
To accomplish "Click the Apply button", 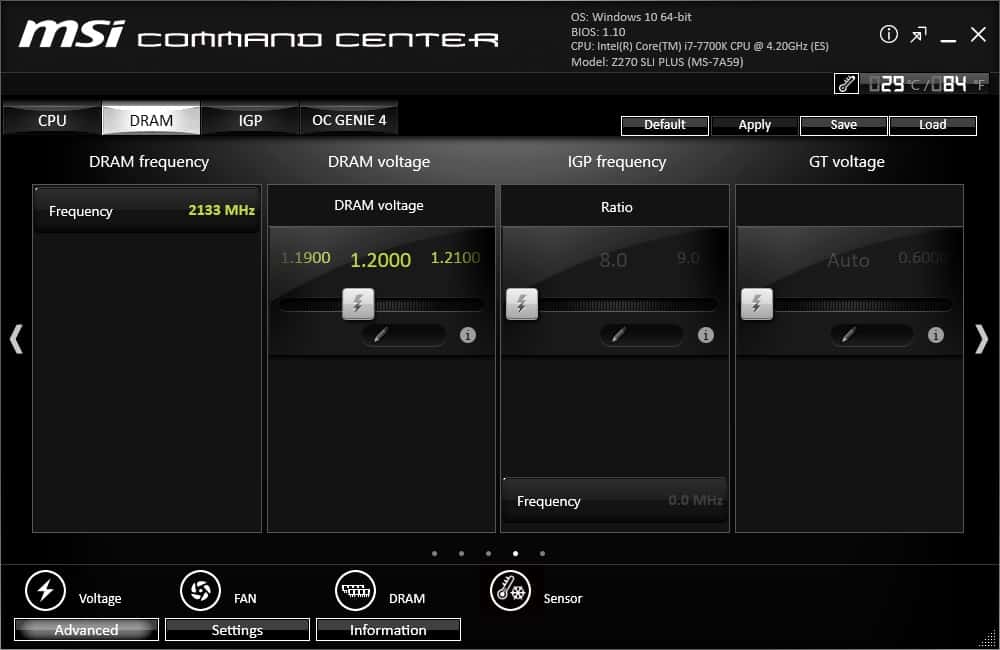I will [754, 125].
